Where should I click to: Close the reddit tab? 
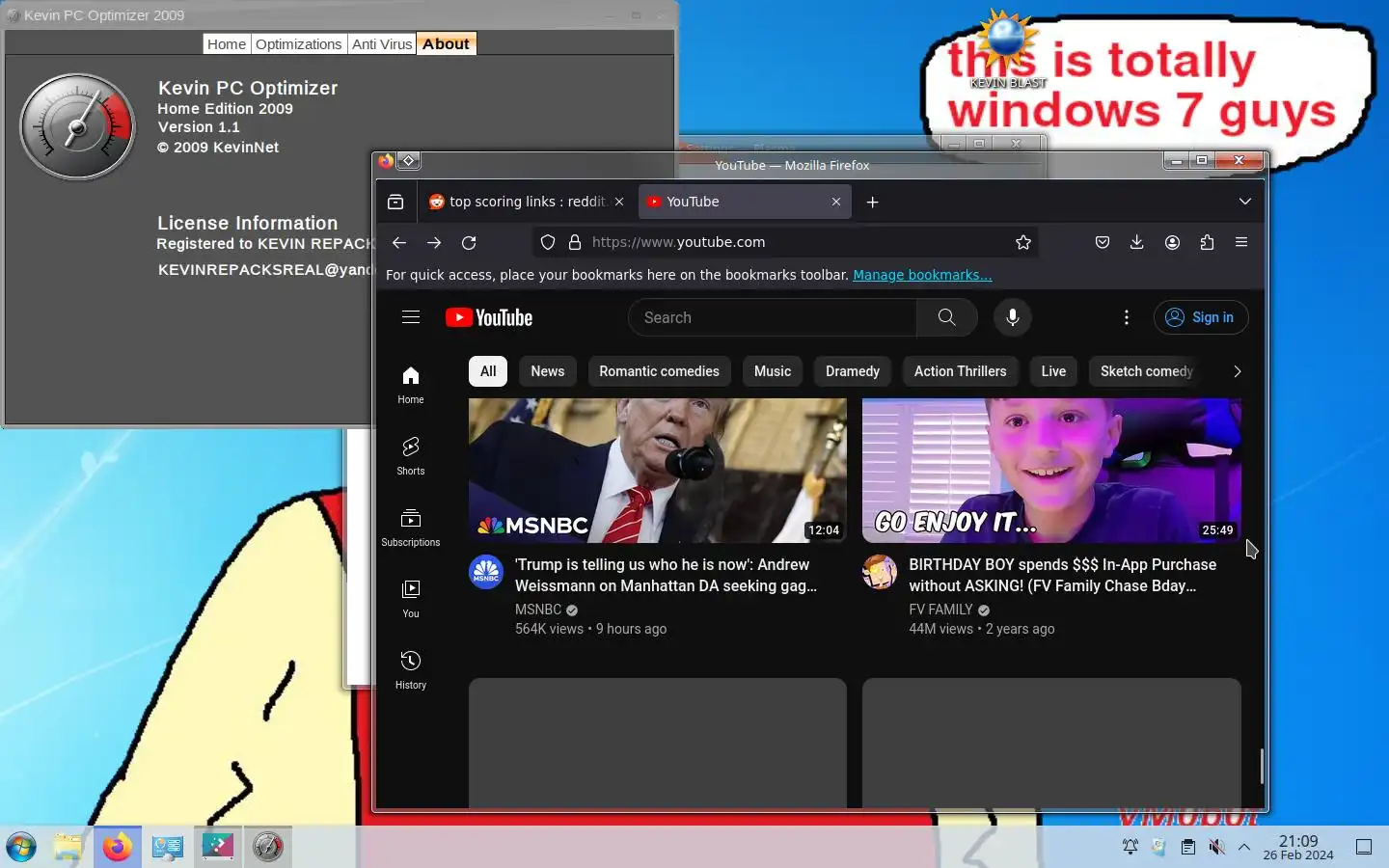tap(619, 202)
